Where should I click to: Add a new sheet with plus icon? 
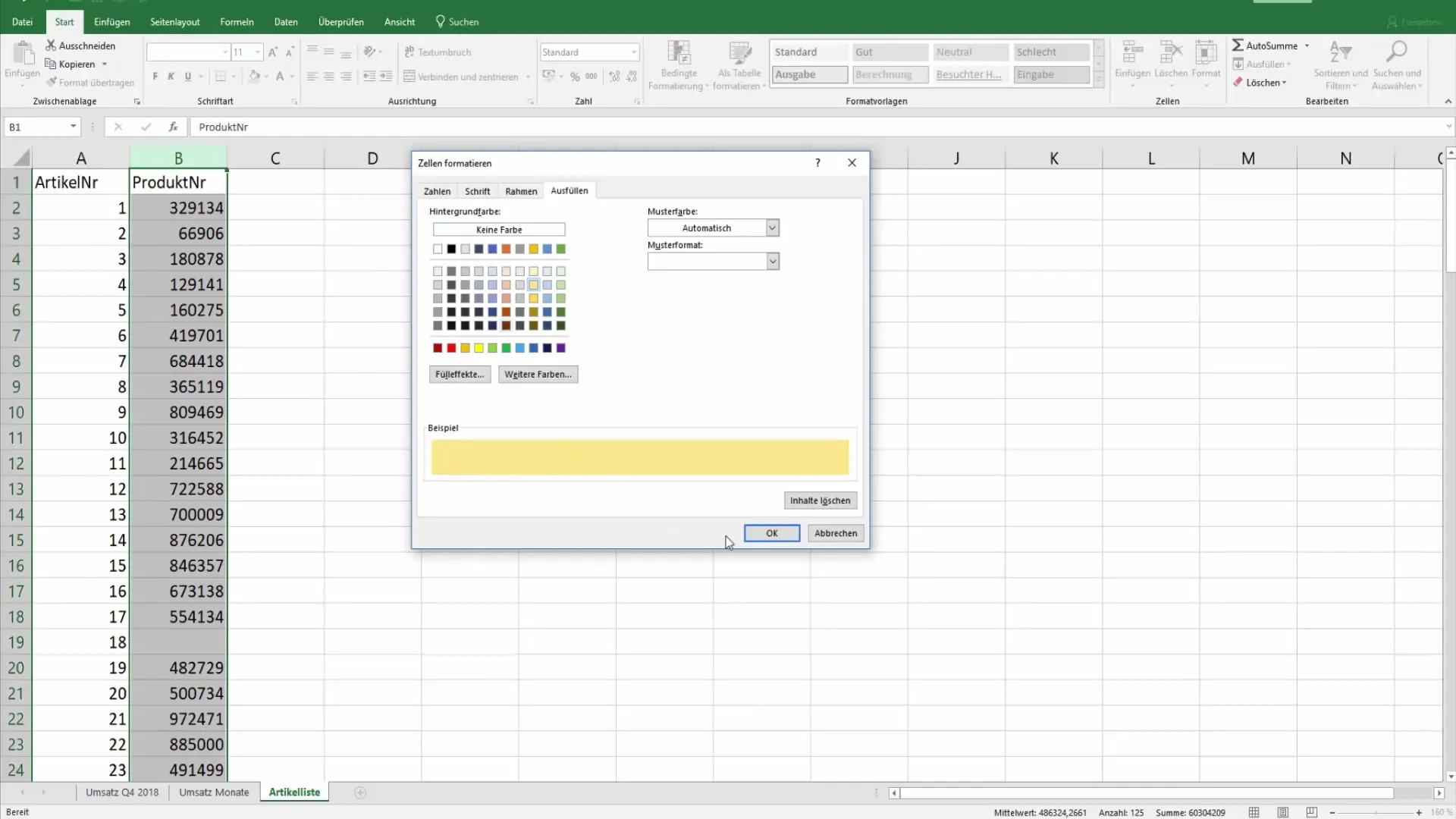point(360,792)
